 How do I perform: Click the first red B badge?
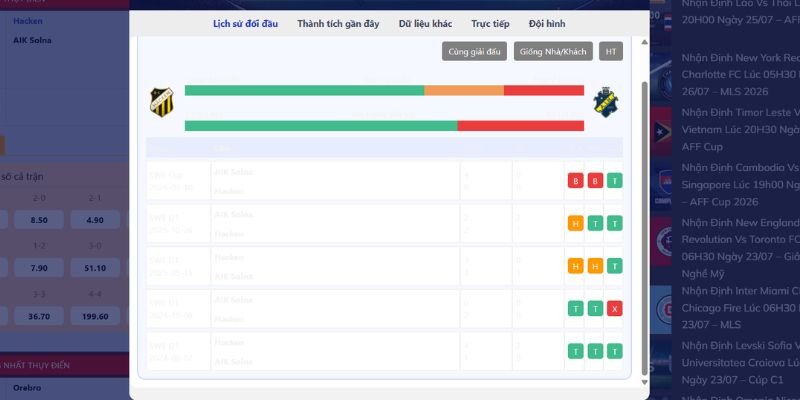coord(576,181)
